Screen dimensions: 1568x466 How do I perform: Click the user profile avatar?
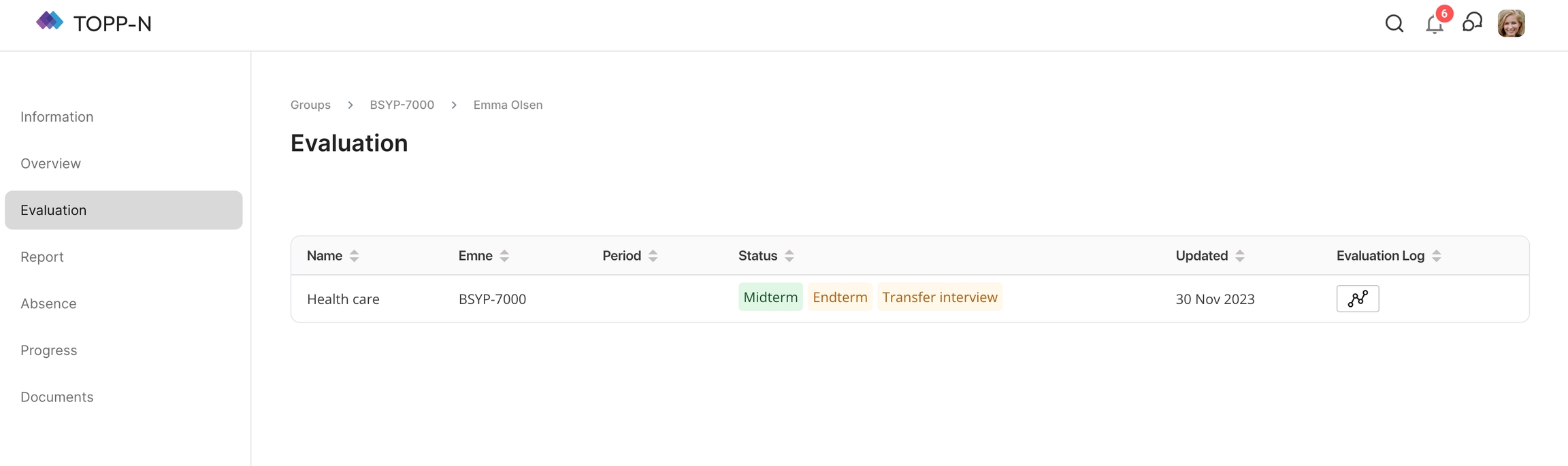pos(1511,24)
